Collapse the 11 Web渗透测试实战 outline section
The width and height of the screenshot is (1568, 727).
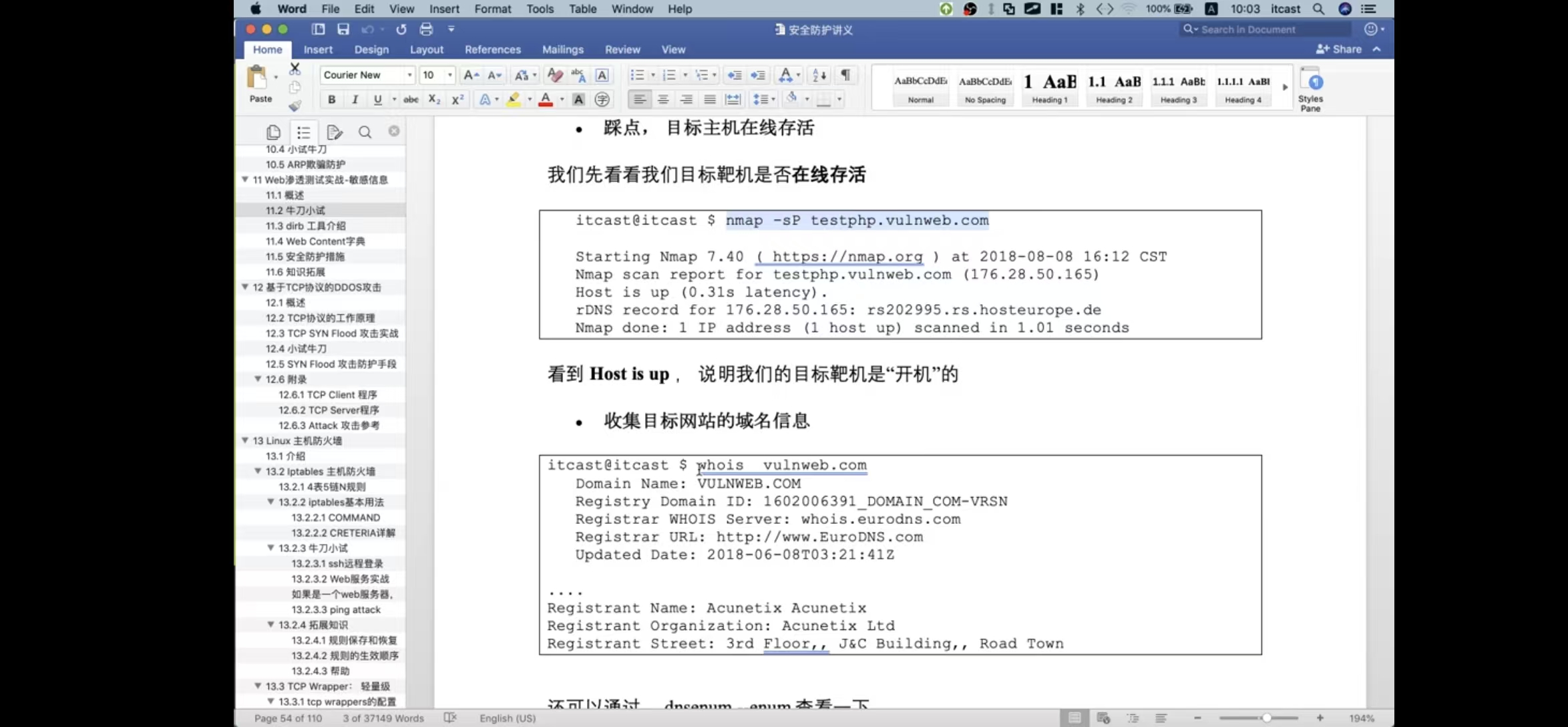tap(245, 180)
